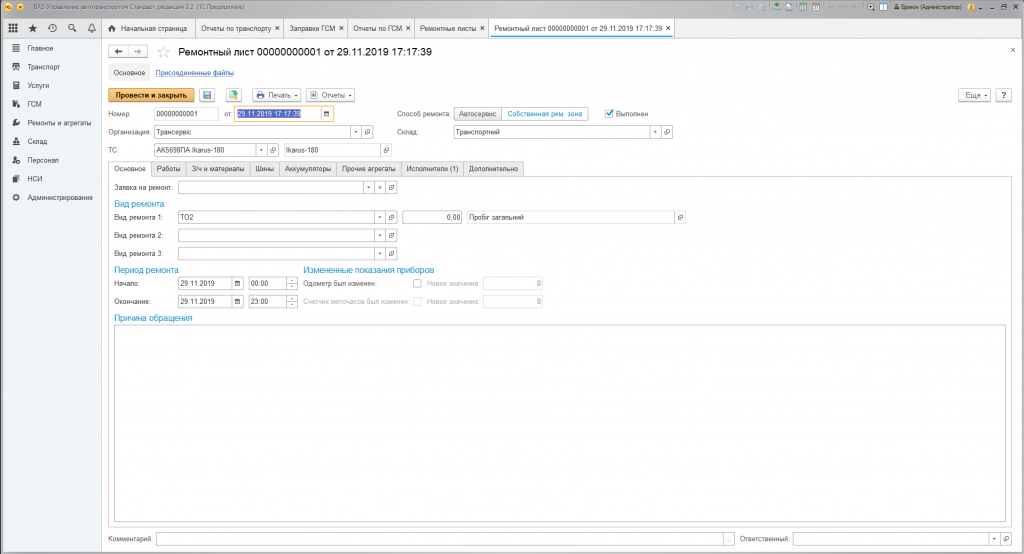Close the Заправки ГСМ tab
This screenshot has height=554, width=1024.
pyautogui.click(x=341, y=28)
